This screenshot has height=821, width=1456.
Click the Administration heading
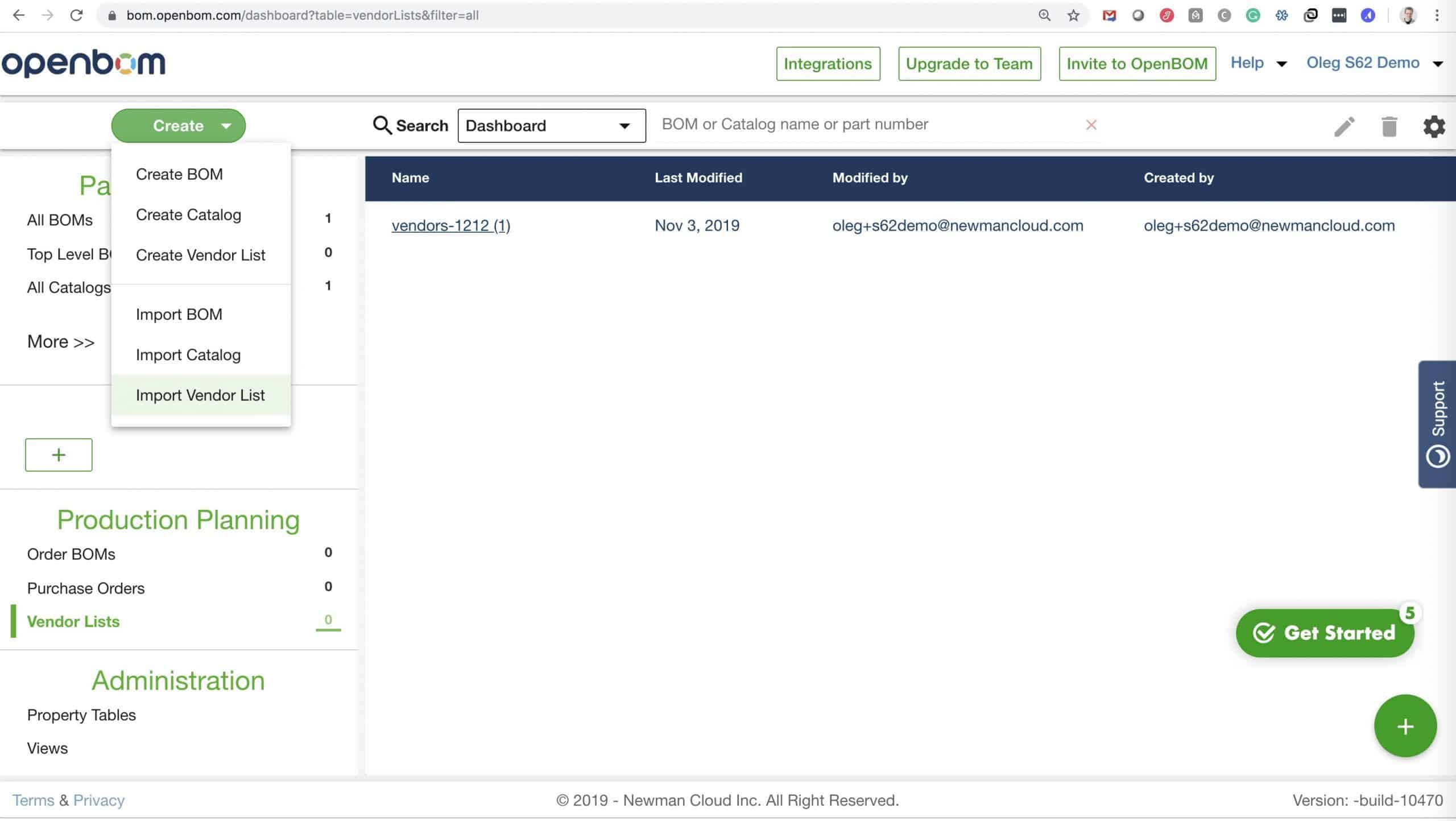tap(178, 680)
